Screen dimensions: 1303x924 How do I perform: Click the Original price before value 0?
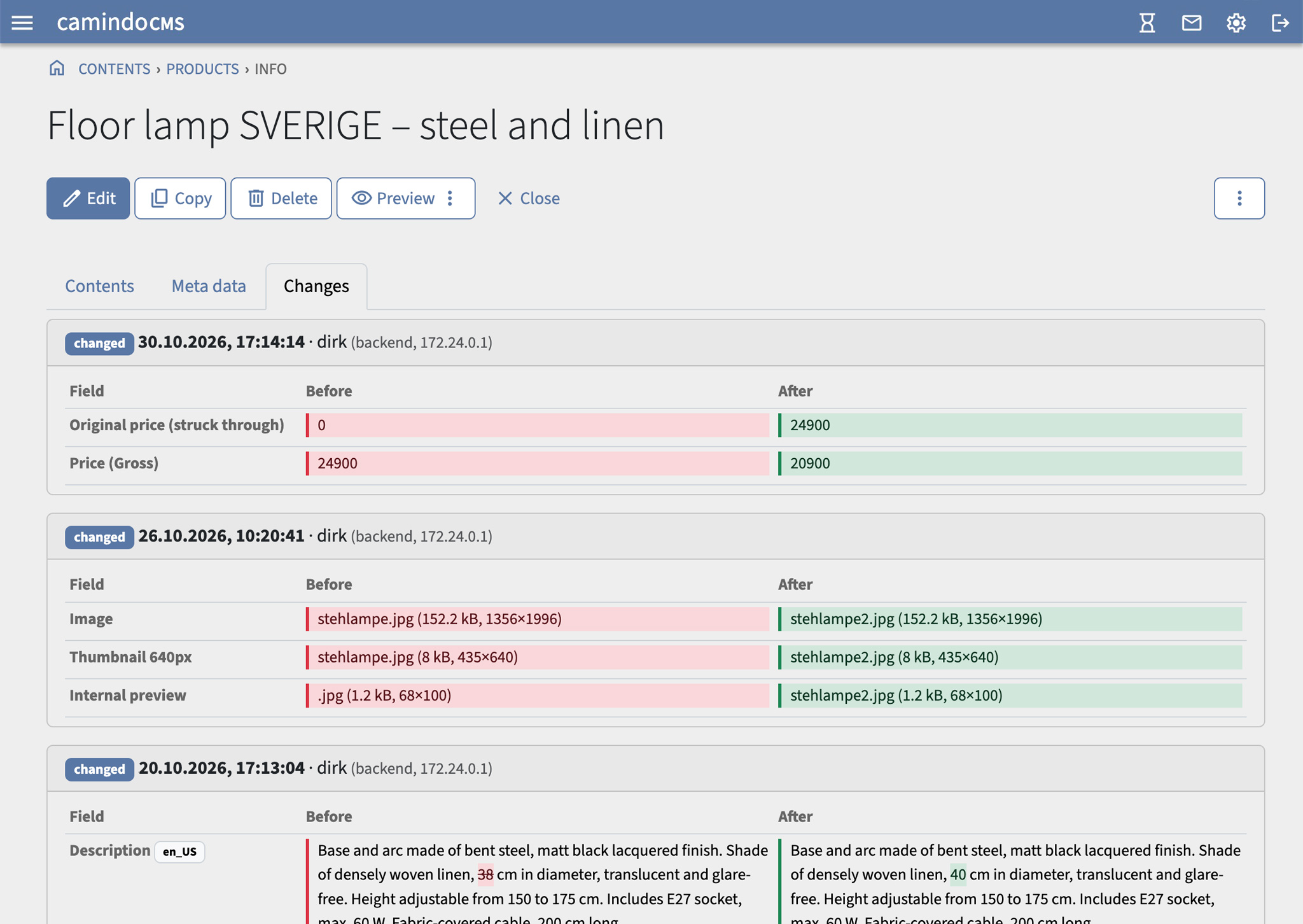click(x=538, y=425)
